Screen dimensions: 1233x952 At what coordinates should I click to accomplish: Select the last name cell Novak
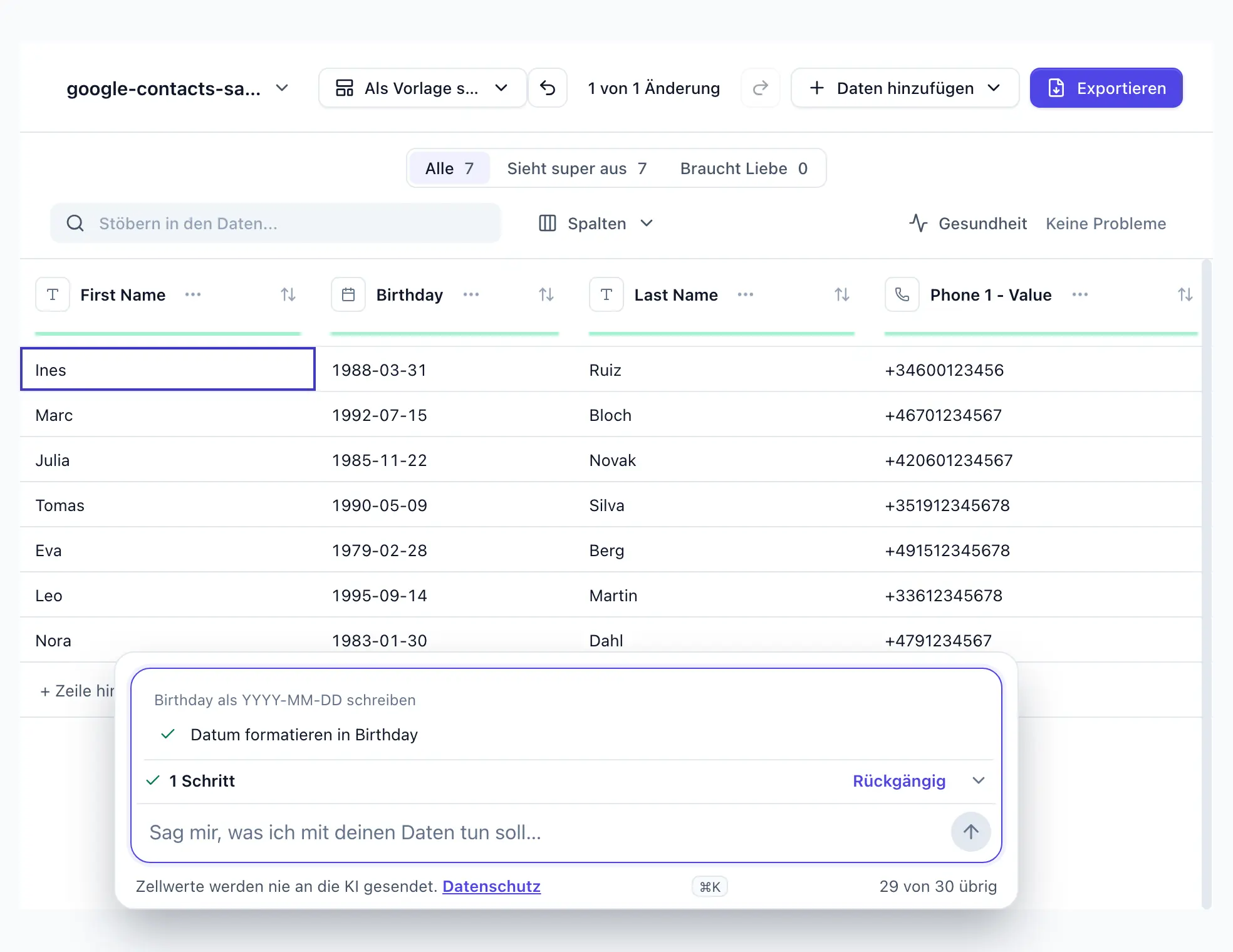tap(722, 460)
